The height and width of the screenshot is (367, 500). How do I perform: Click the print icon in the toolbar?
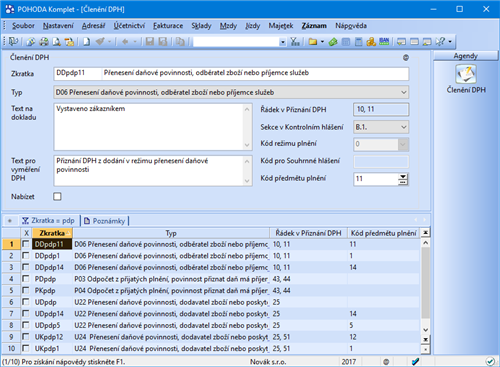click(44, 42)
